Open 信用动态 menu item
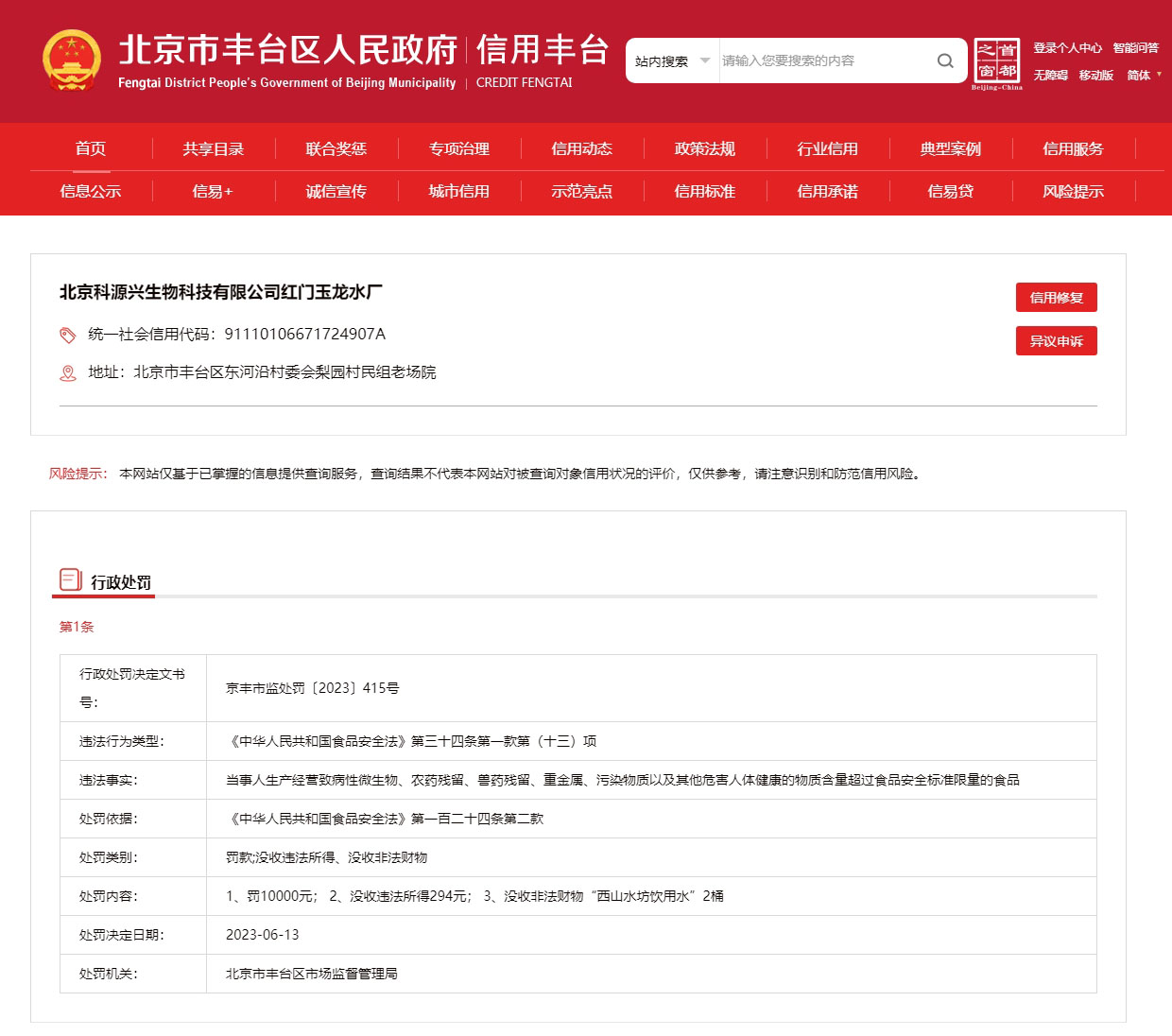The image size is (1172, 1036). [582, 148]
